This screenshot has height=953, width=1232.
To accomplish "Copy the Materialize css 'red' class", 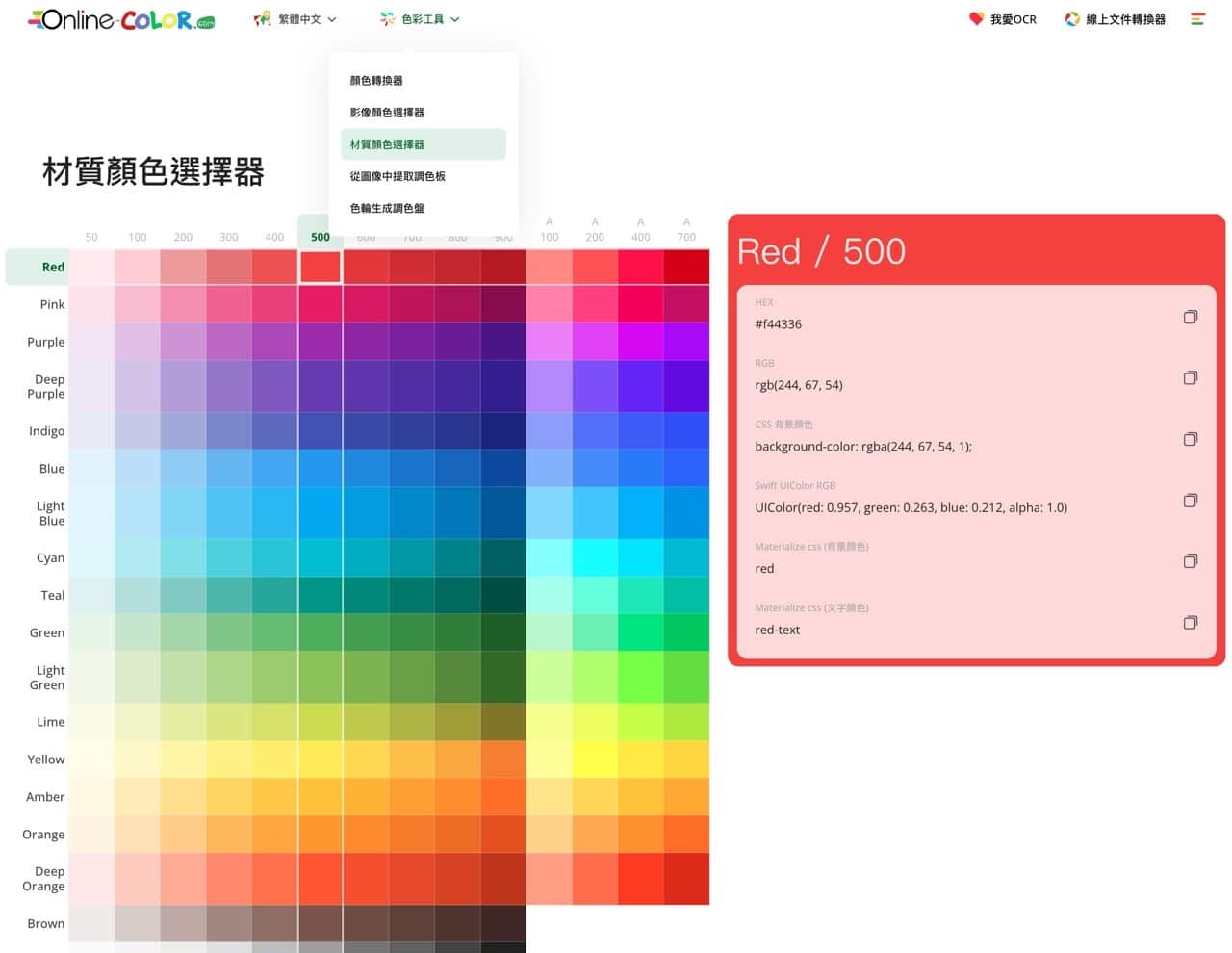I will pyautogui.click(x=1190, y=561).
